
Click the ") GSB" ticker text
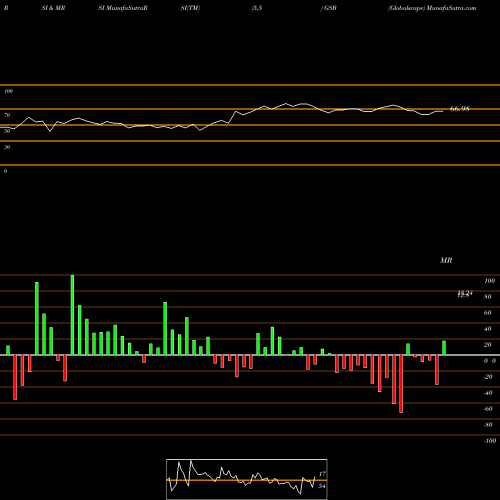pyautogui.click(x=328, y=8)
